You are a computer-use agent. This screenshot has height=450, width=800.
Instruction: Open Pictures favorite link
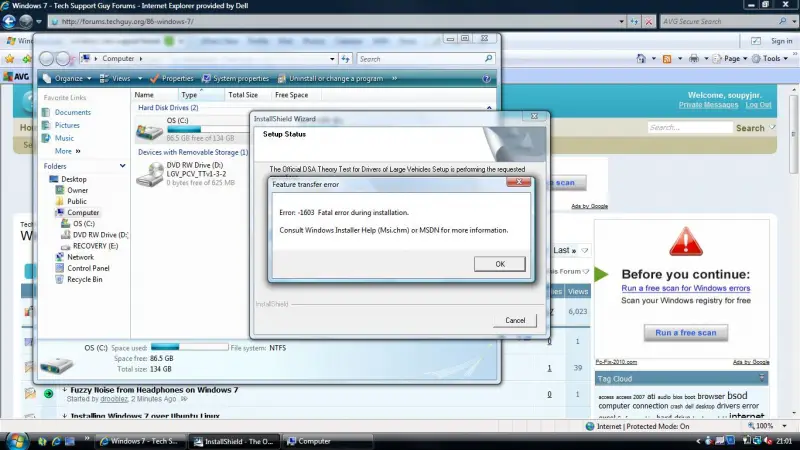67,125
